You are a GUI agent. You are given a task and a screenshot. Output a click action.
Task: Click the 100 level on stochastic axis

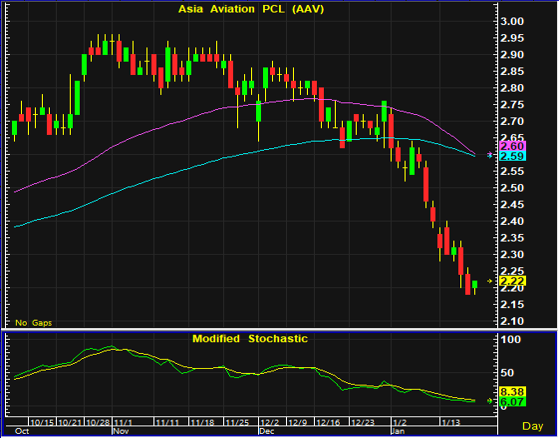tap(511, 339)
